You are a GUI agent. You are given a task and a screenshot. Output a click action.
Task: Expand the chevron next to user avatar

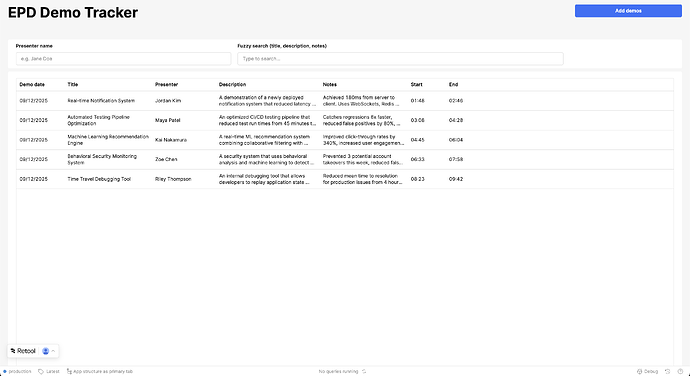(53, 351)
